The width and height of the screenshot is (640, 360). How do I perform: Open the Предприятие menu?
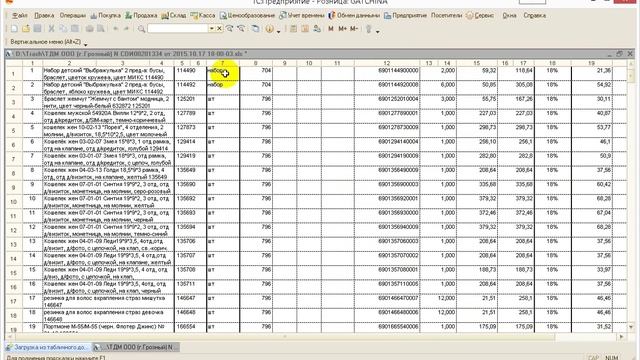pos(405,16)
